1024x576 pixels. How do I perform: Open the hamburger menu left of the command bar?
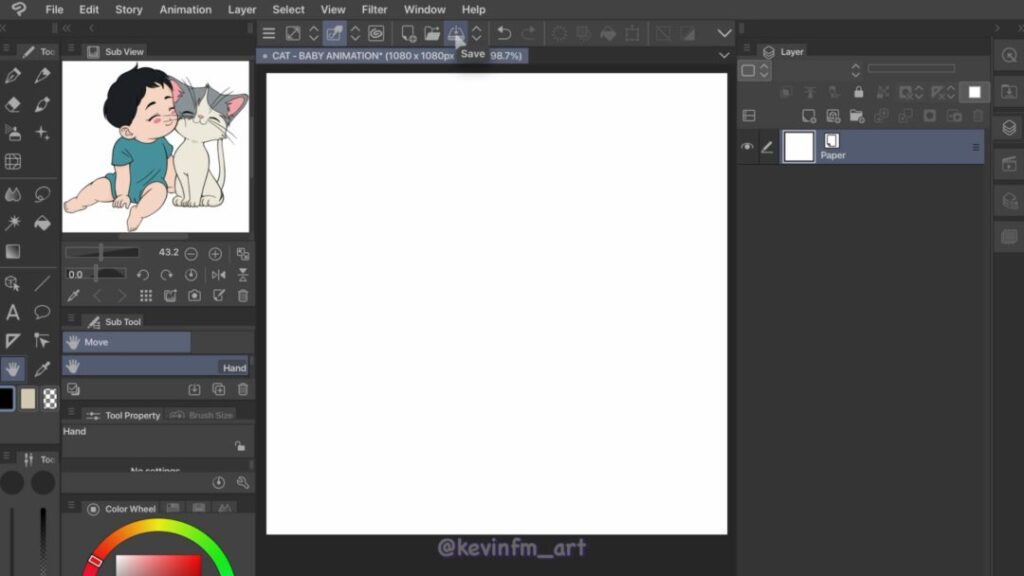(x=269, y=34)
